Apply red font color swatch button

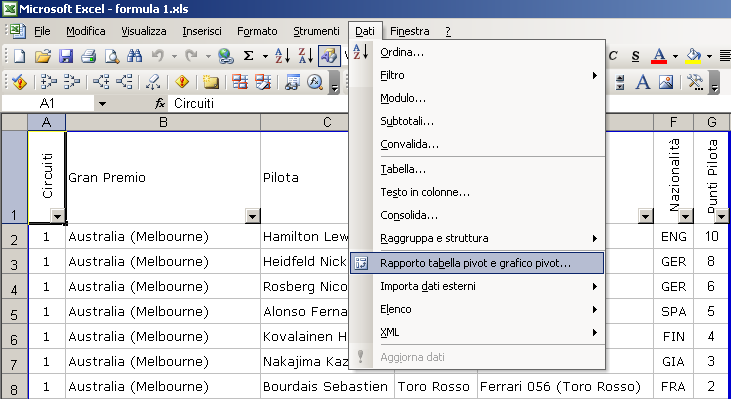point(658,56)
